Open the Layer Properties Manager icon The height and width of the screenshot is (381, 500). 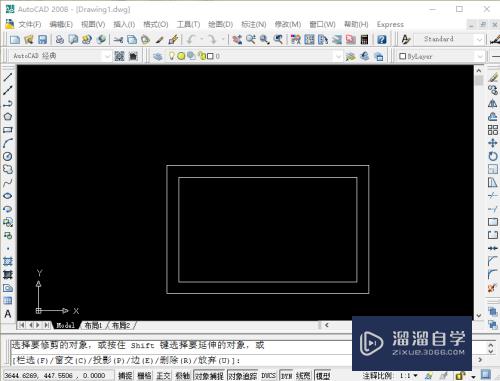coord(158,56)
